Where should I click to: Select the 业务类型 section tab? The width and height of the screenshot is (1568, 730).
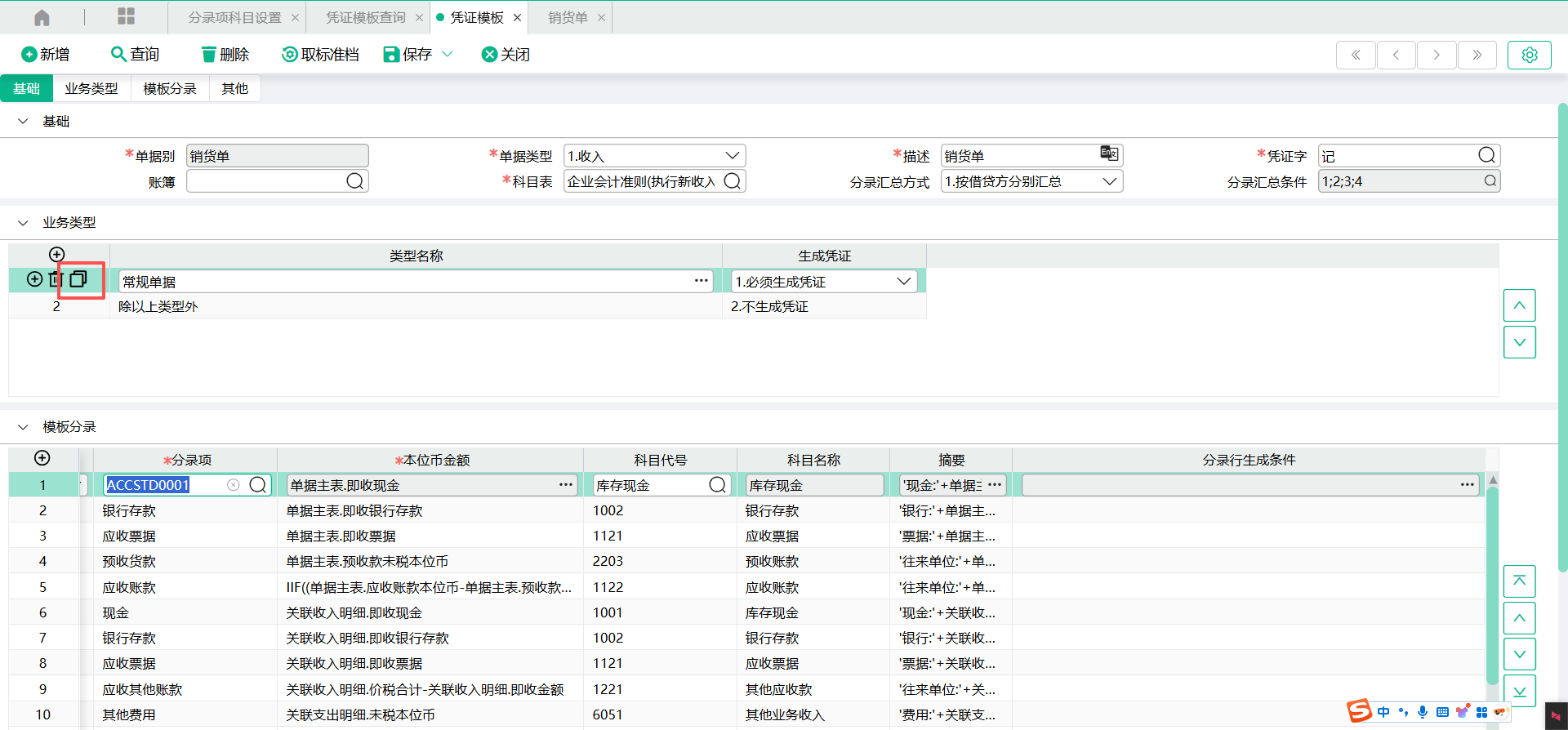[91, 88]
